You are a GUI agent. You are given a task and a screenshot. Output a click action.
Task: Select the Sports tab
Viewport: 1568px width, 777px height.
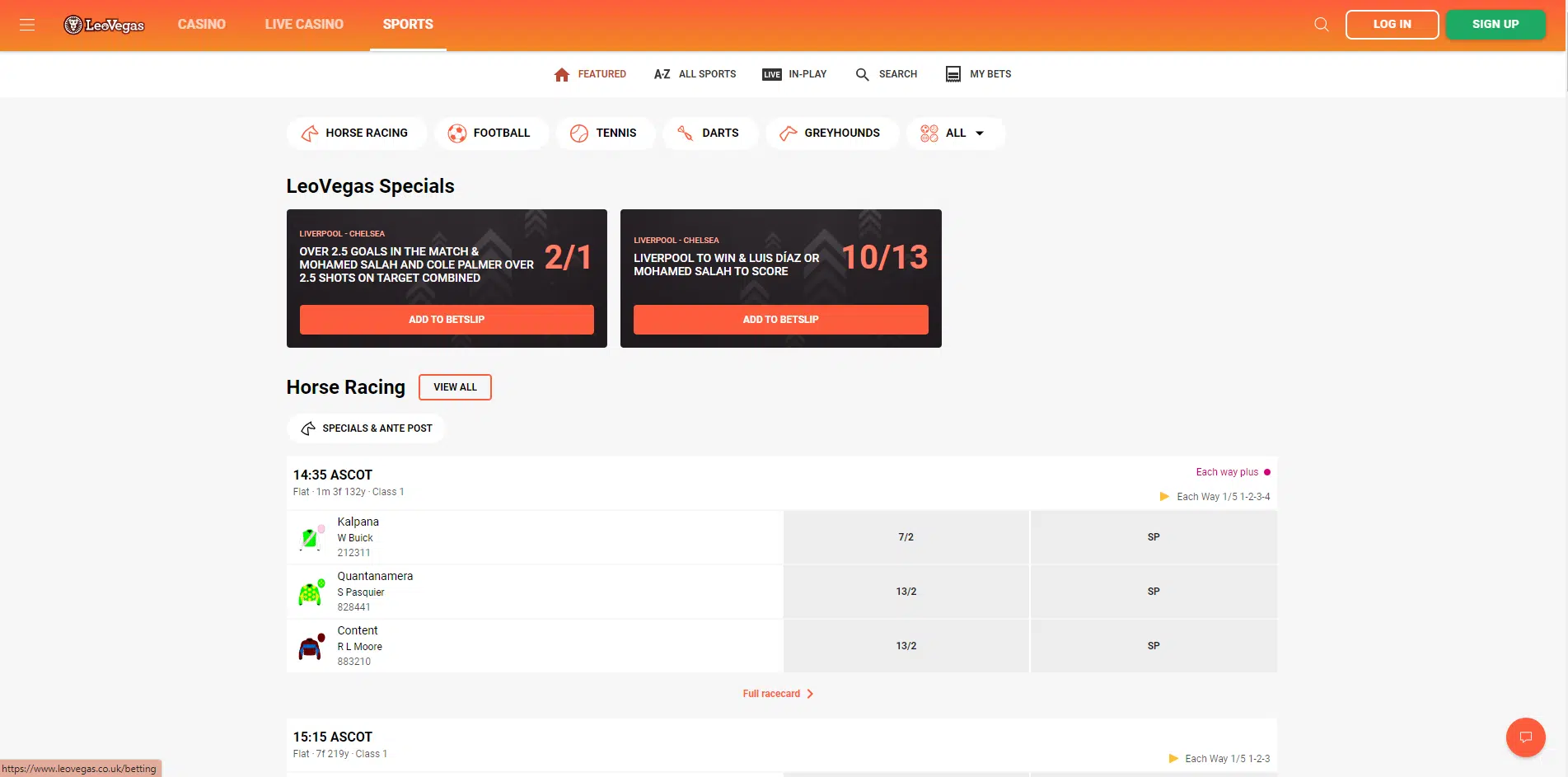408,25
